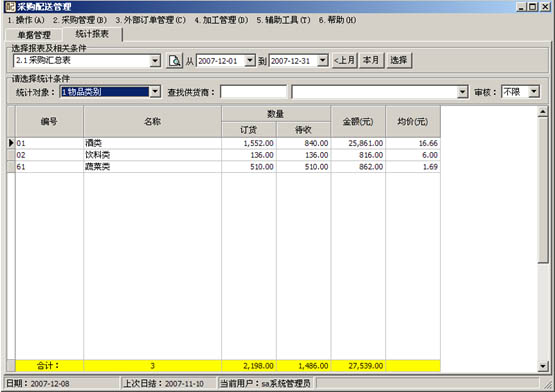Click the 选择 button

click(x=399, y=61)
